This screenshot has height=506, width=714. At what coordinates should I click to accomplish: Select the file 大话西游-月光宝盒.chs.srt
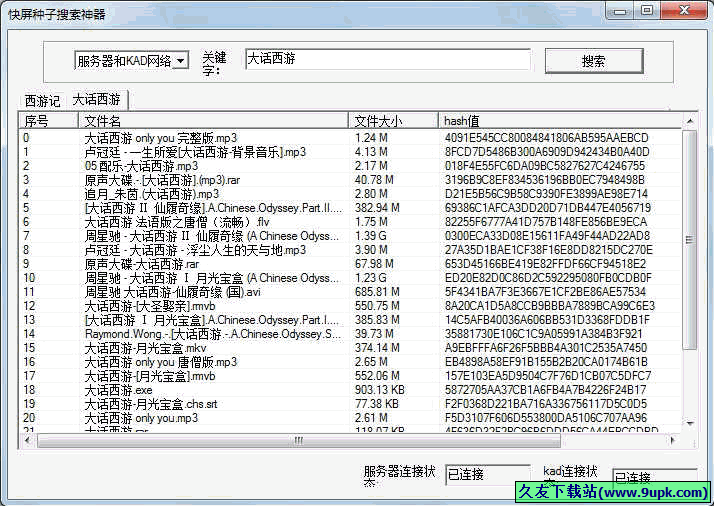pos(351,404)
